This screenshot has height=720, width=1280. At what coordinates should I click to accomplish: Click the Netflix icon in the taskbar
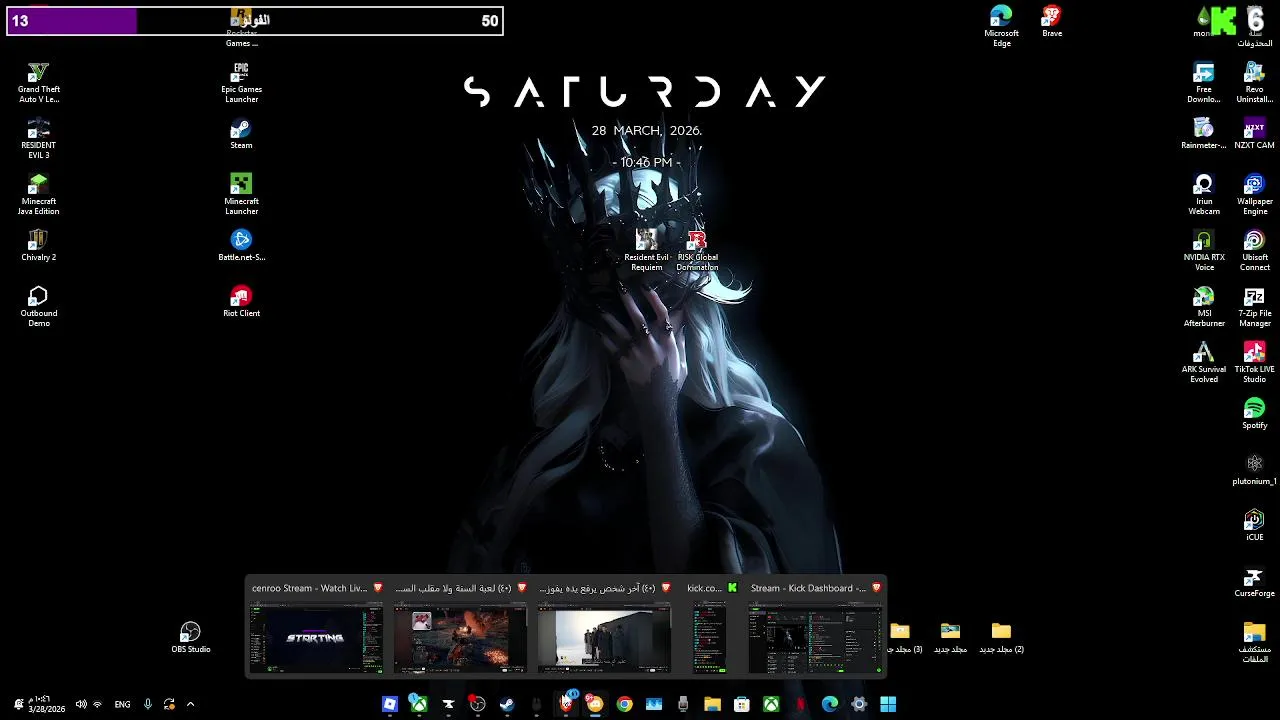(800, 704)
